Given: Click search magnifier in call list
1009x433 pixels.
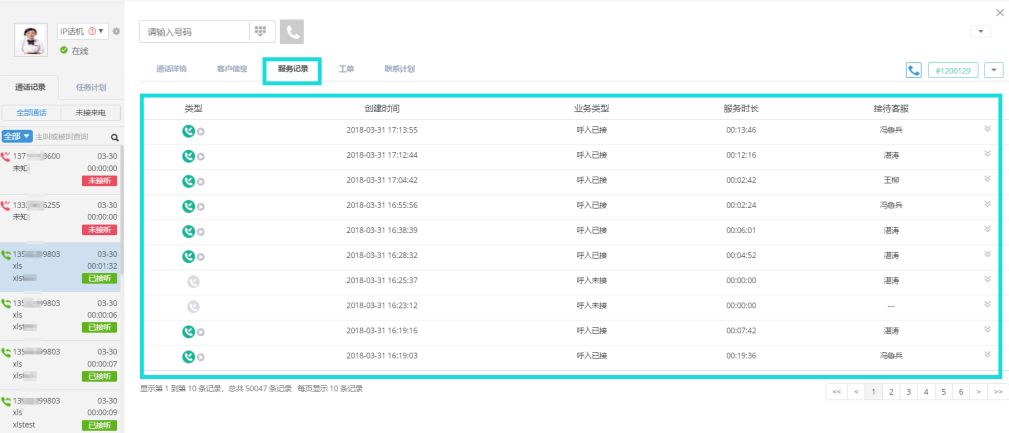Looking at the screenshot, I should (115, 137).
